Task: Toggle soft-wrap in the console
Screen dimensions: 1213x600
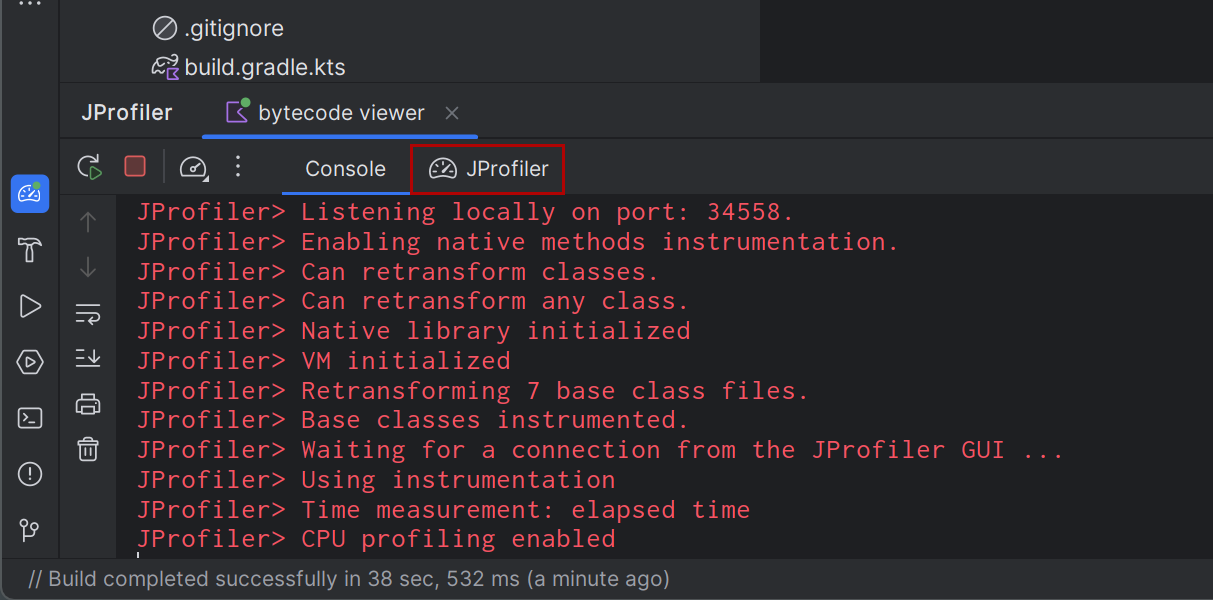Action: click(x=88, y=314)
